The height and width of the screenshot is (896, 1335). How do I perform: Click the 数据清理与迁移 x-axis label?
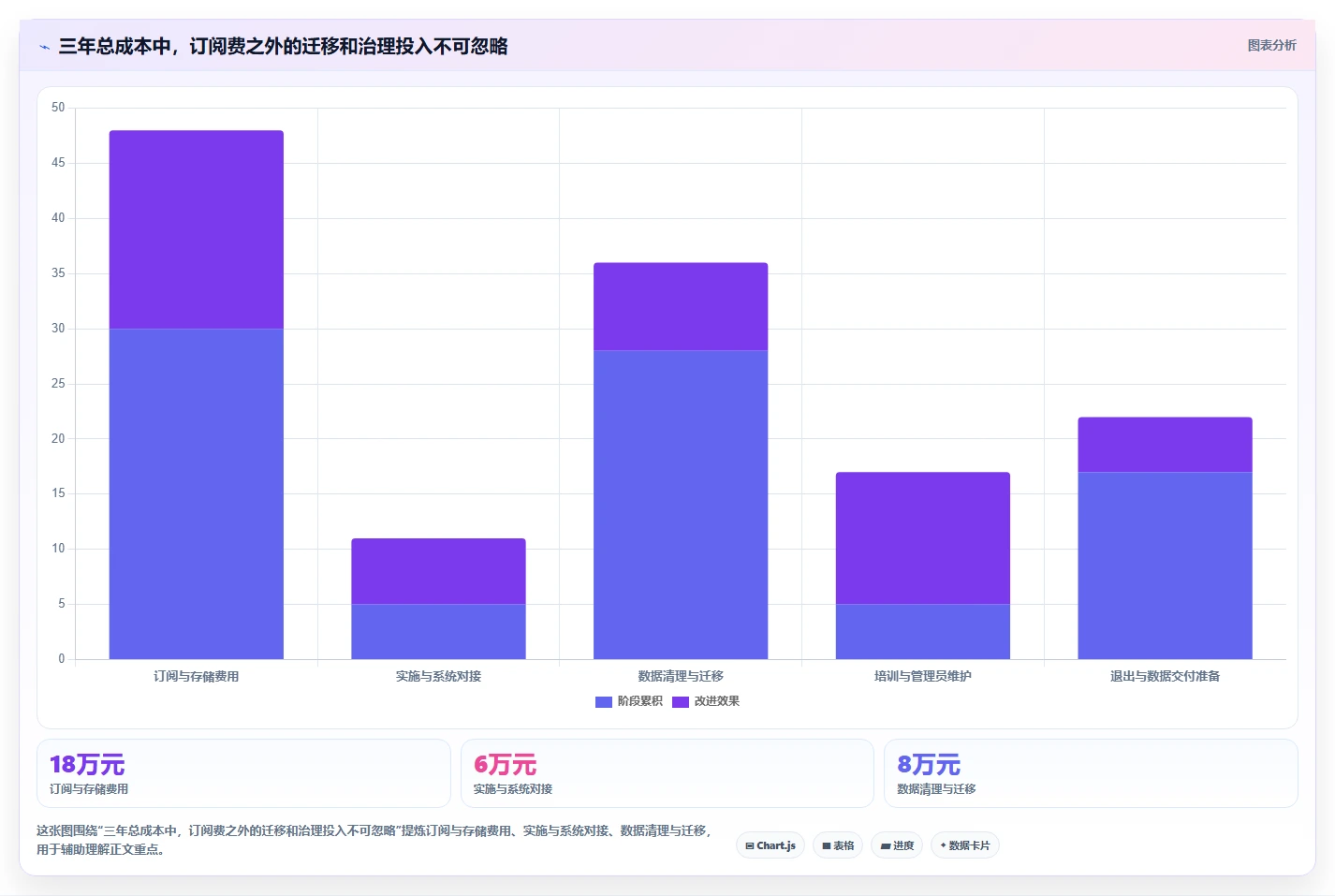tap(681, 676)
